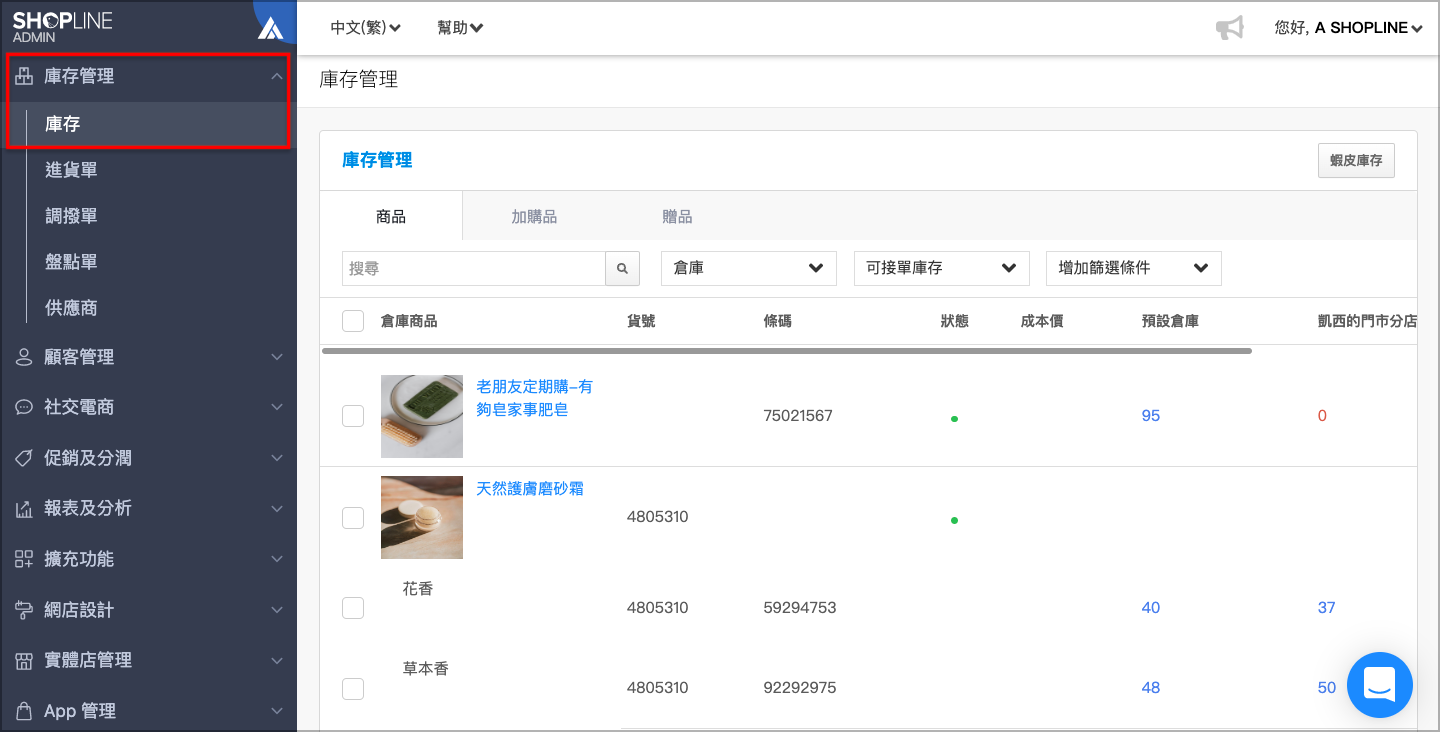Screen dimensions: 1440x732
Task: Click the 條碼 column header
Action: click(x=778, y=321)
